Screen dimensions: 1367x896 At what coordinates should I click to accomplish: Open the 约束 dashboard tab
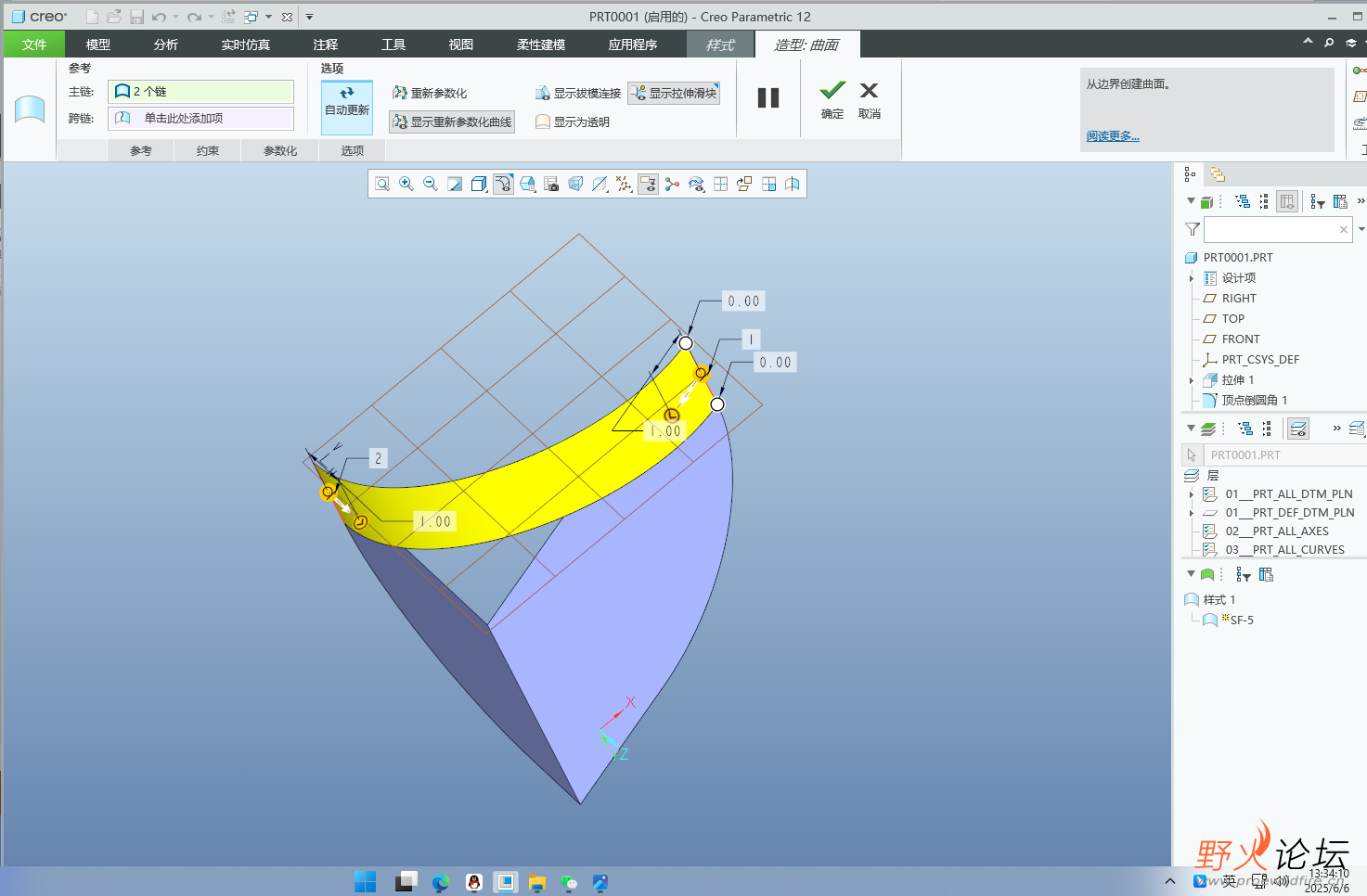208,150
